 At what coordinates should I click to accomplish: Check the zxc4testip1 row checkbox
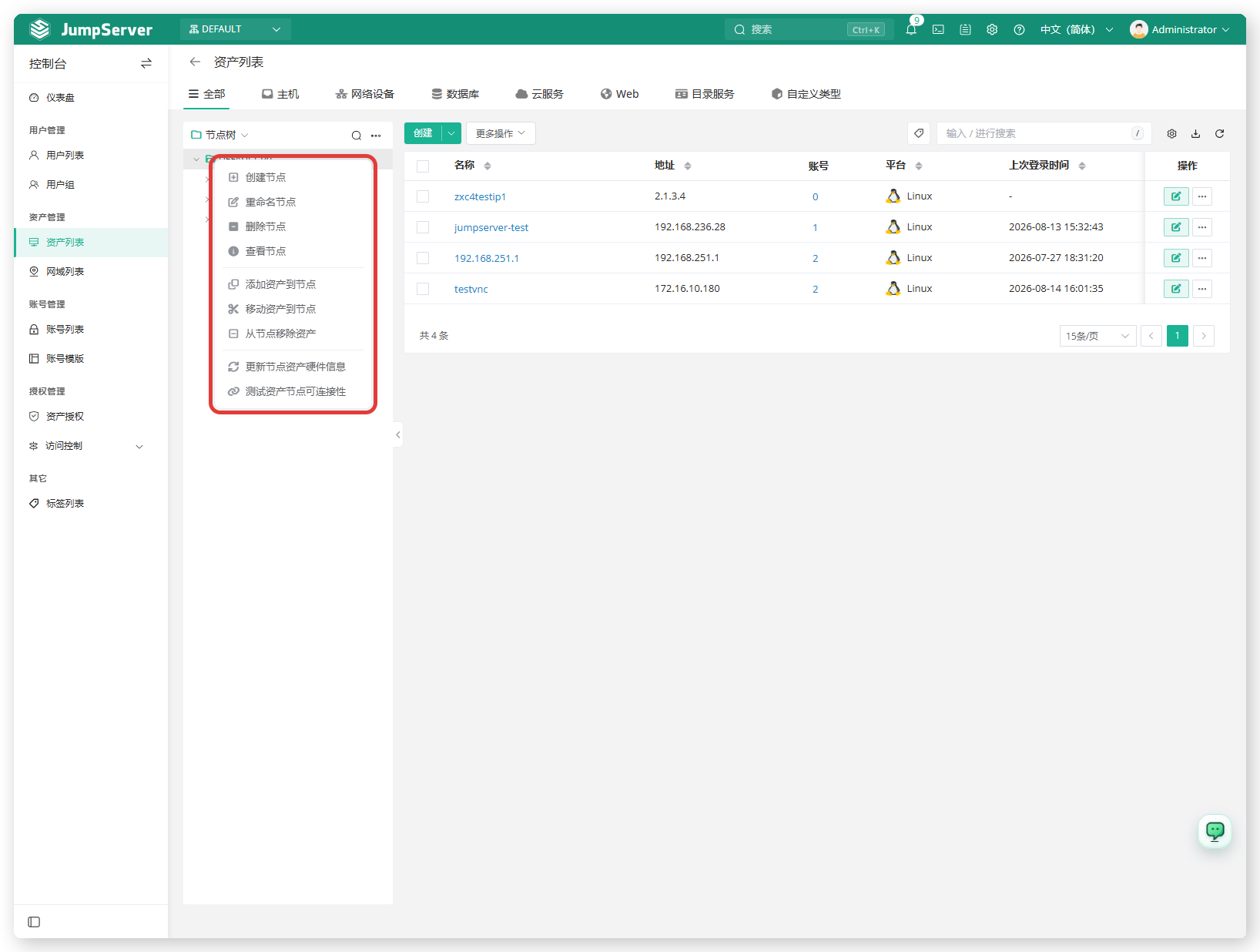[423, 196]
